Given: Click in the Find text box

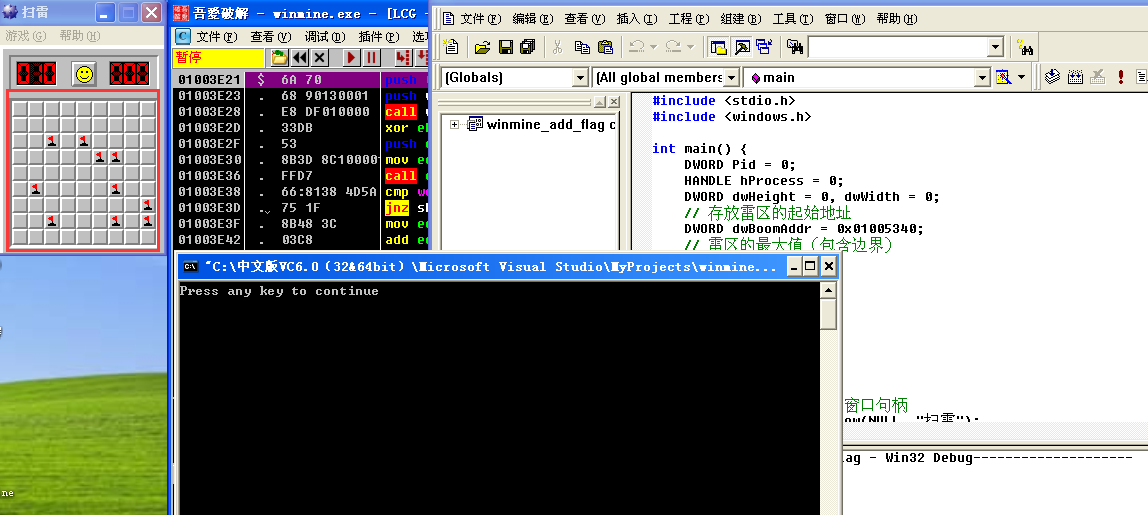Looking at the screenshot, I should pos(898,47).
